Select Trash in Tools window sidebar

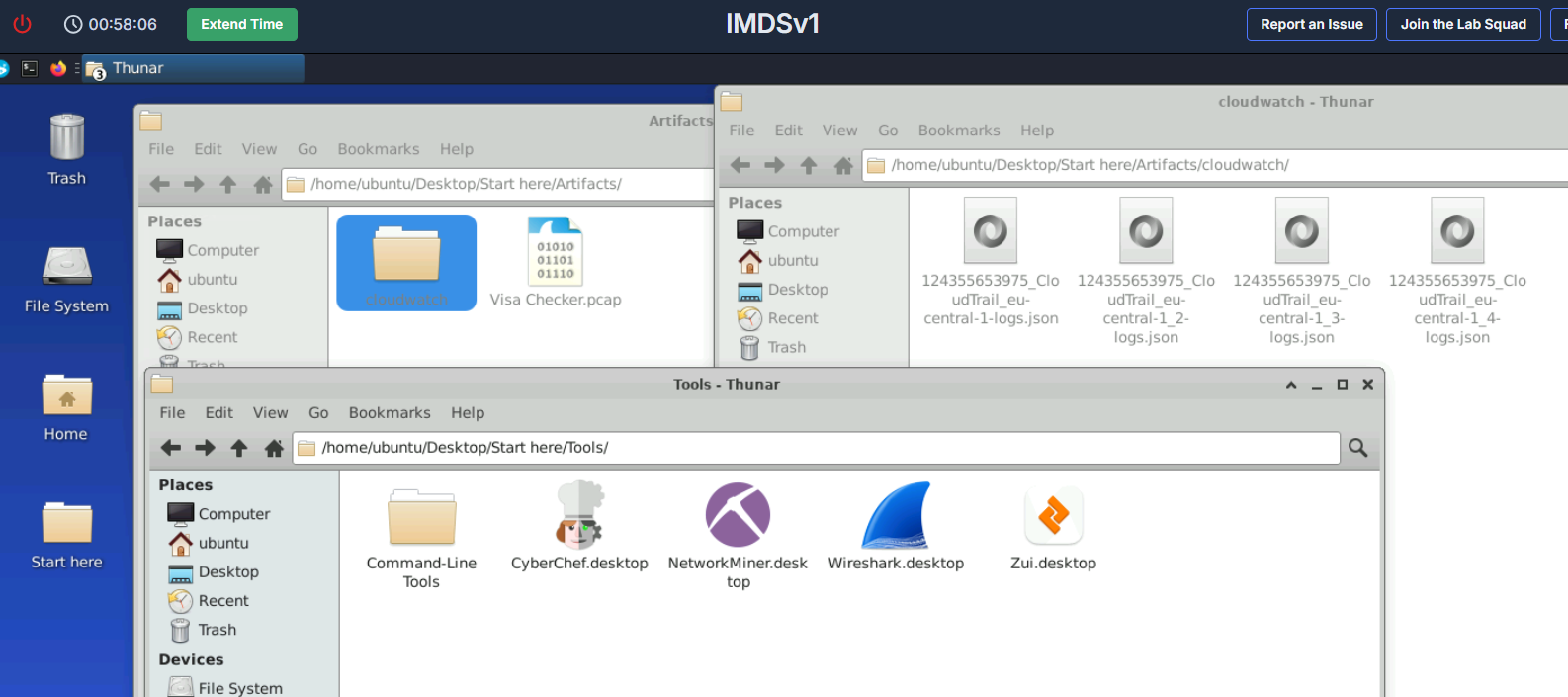[x=204, y=630]
